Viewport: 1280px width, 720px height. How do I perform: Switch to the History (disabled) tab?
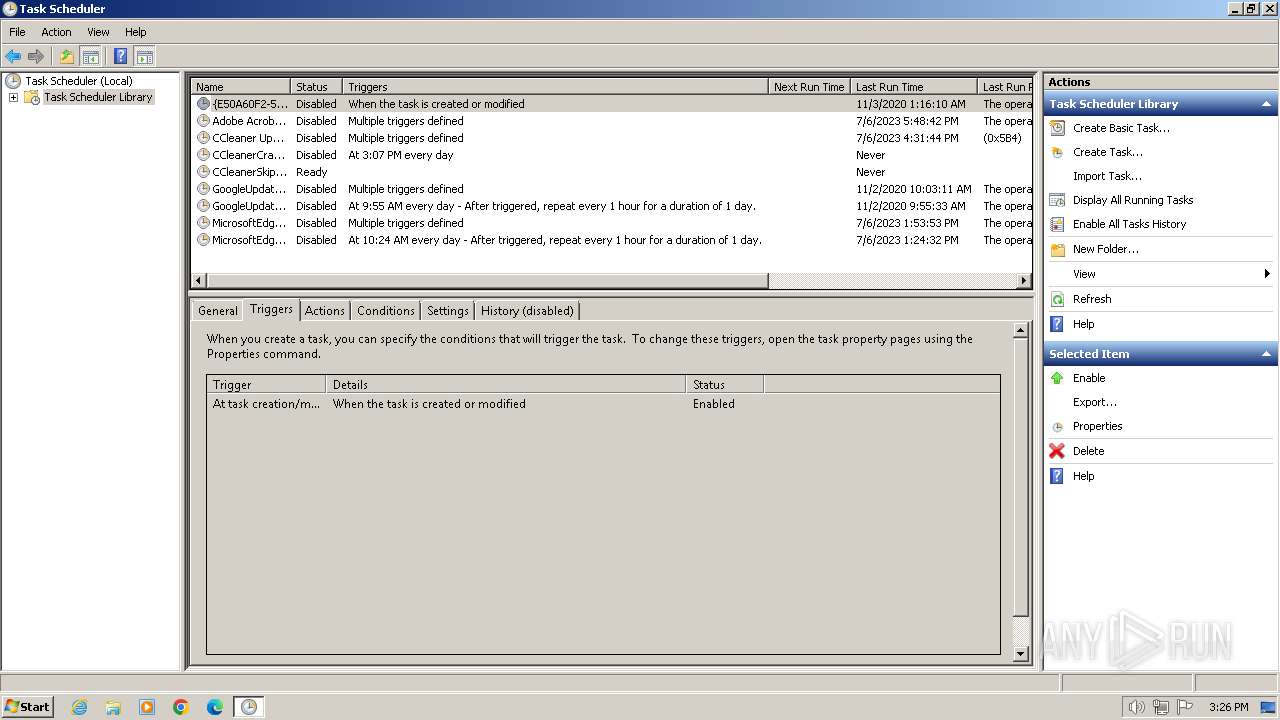527,311
